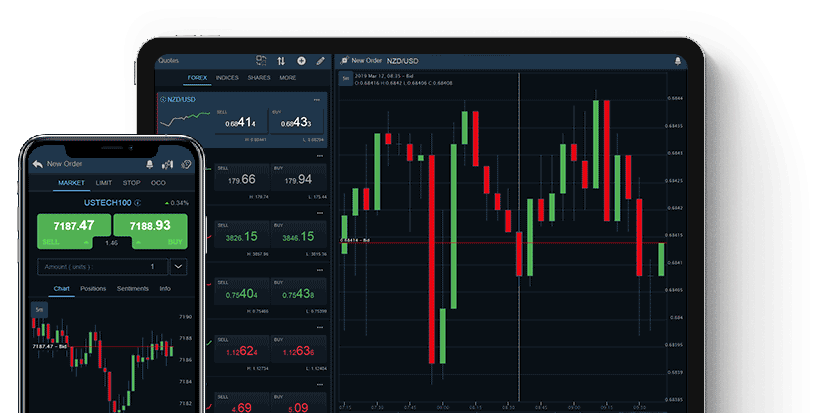Viewport: 819px width, 413px height.
Task: Click the edit pencil icon in Quotes
Action: coord(321,61)
